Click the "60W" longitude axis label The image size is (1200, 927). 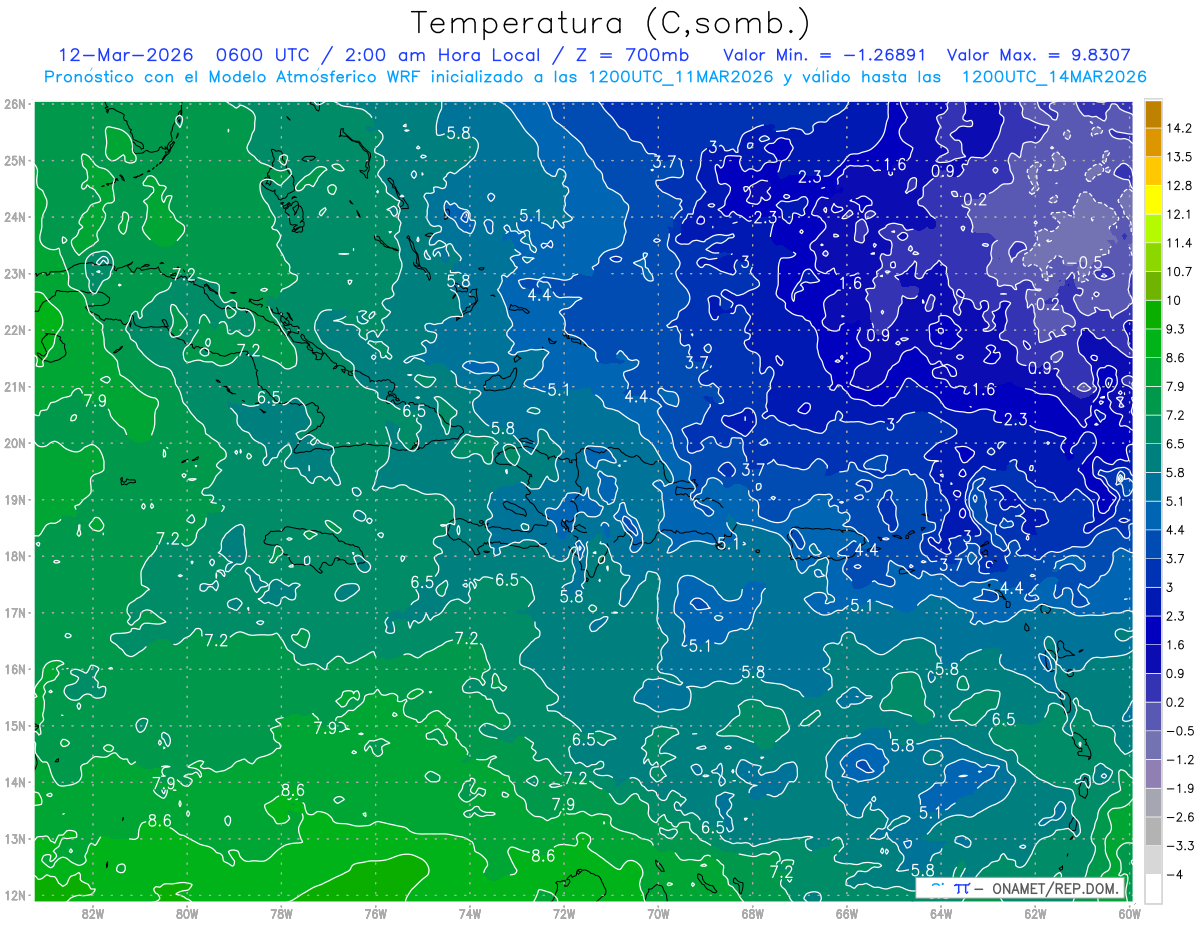click(x=1129, y=913)
